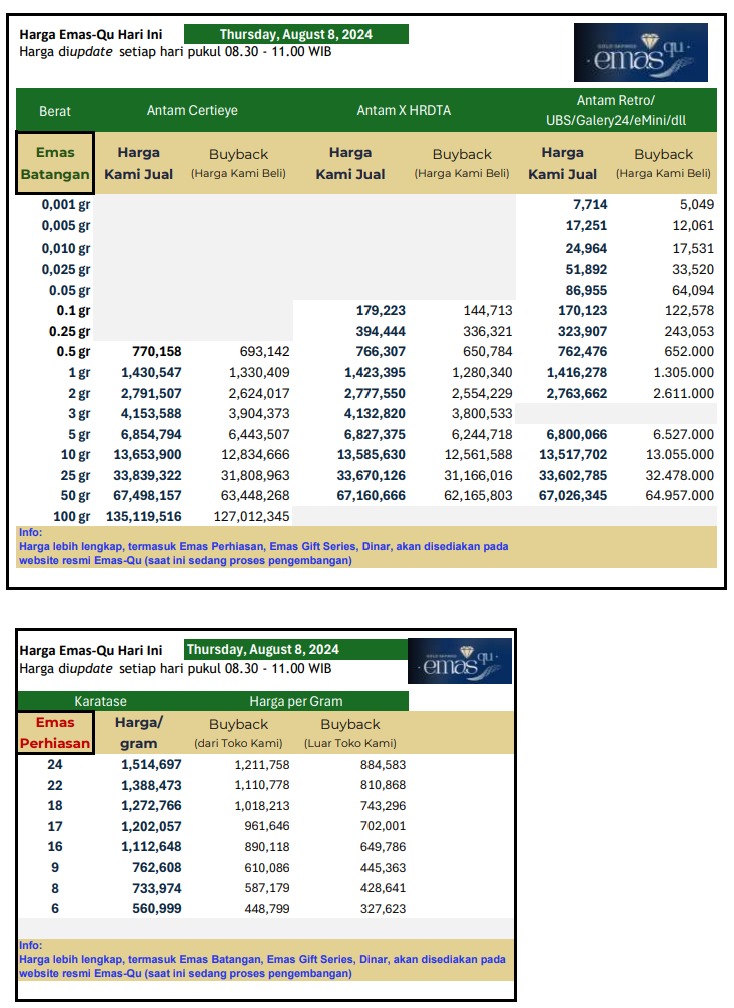The height and width of the screenshot is (1008, 734).
Task: Select buyback value 3,800,533
Action: pyautogui.click(x=482, y=413)
